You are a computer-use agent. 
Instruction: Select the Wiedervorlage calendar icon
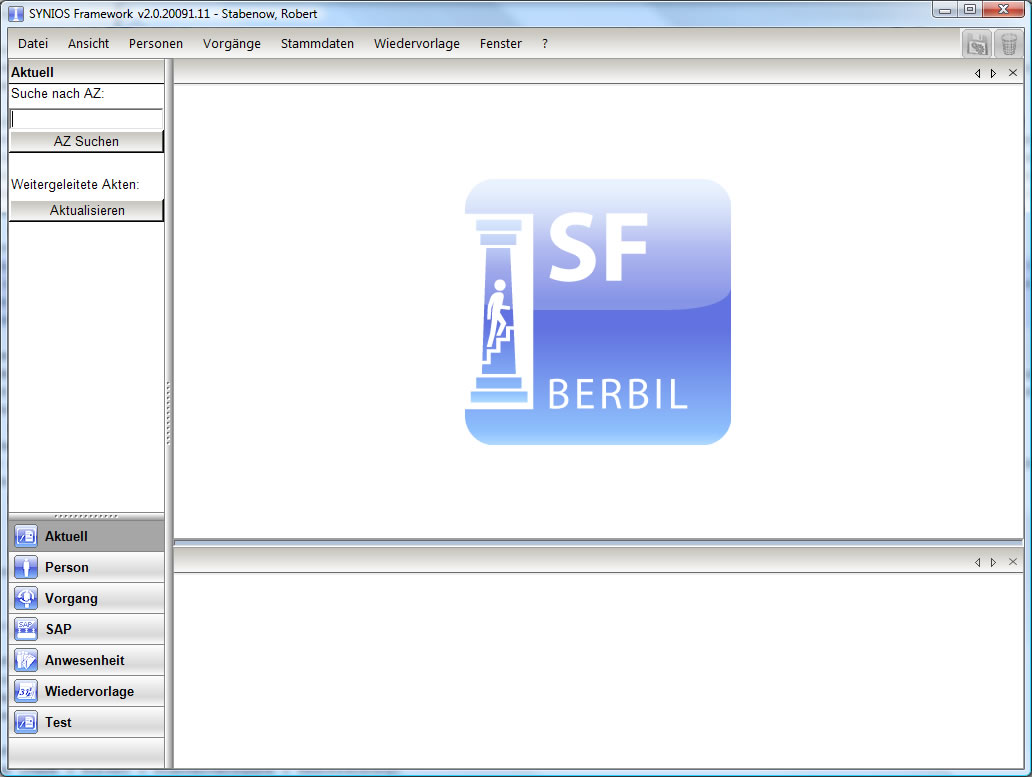point(26,691)
